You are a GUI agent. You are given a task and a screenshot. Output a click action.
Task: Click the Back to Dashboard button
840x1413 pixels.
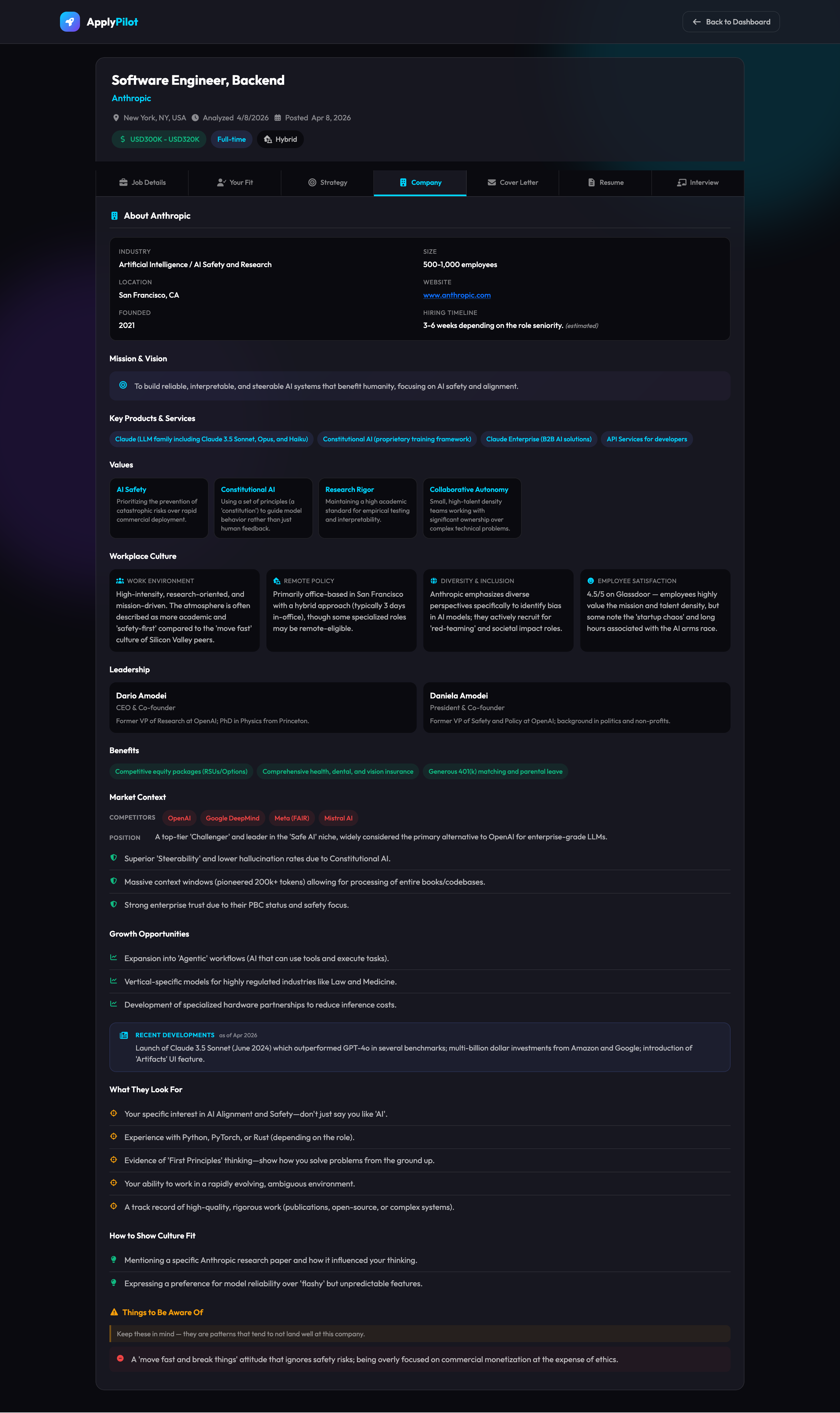tap(731, 21)
